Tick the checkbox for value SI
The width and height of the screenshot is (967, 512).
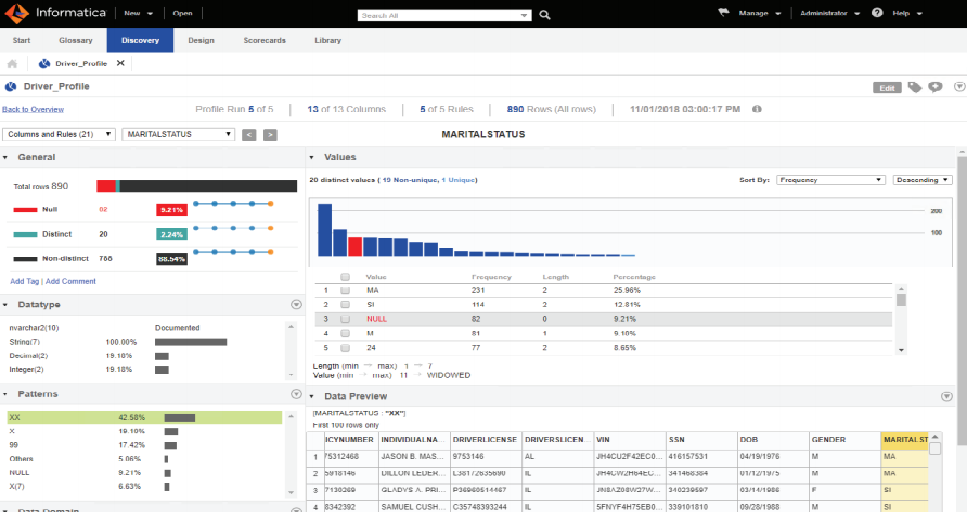click(345, 305)
